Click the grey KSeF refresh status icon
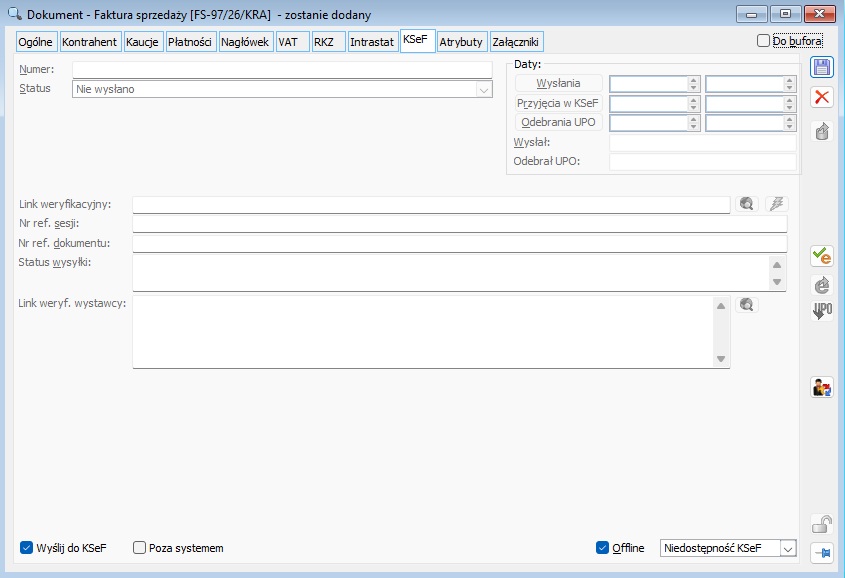 (x=822, y=285)
